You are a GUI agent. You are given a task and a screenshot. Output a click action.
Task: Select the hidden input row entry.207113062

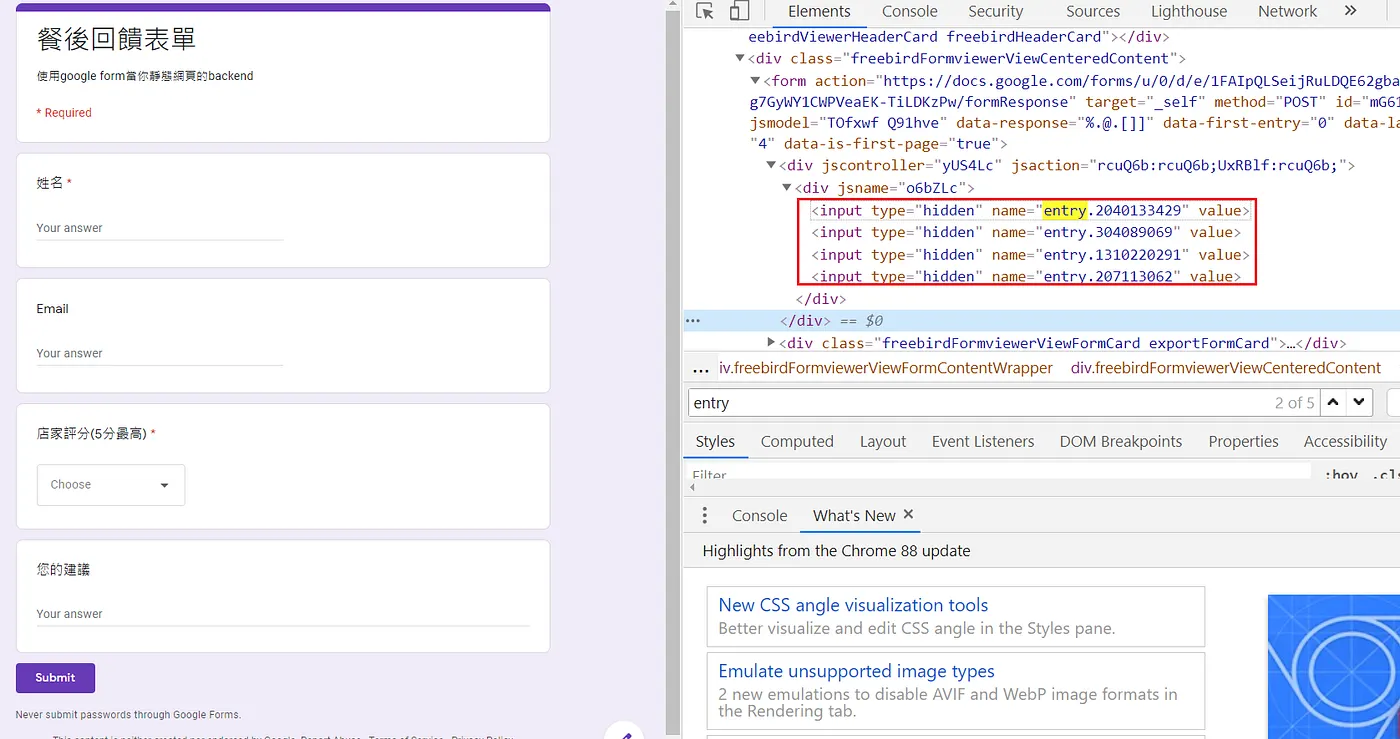1027,277
